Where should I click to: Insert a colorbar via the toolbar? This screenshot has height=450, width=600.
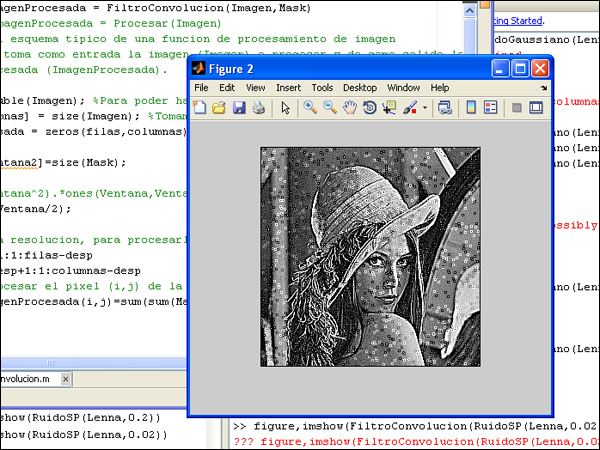tap(471, 107)
